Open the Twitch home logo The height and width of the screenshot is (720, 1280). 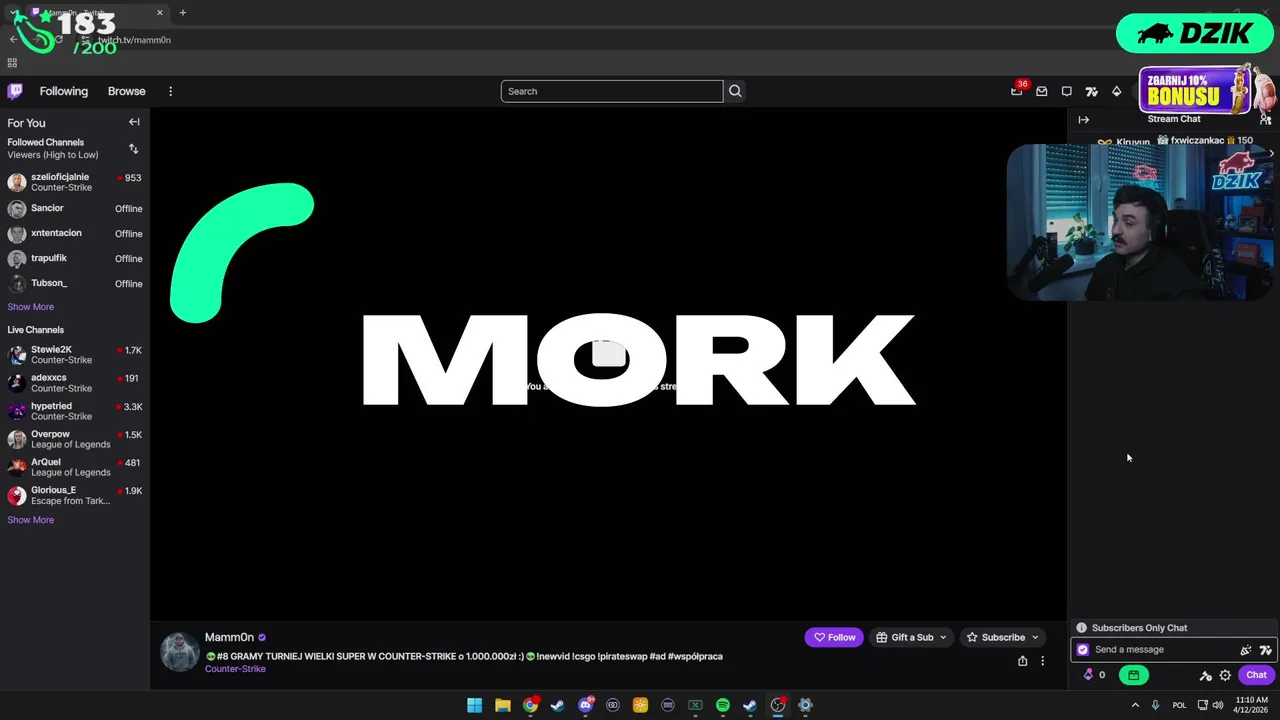click(15, 91)
